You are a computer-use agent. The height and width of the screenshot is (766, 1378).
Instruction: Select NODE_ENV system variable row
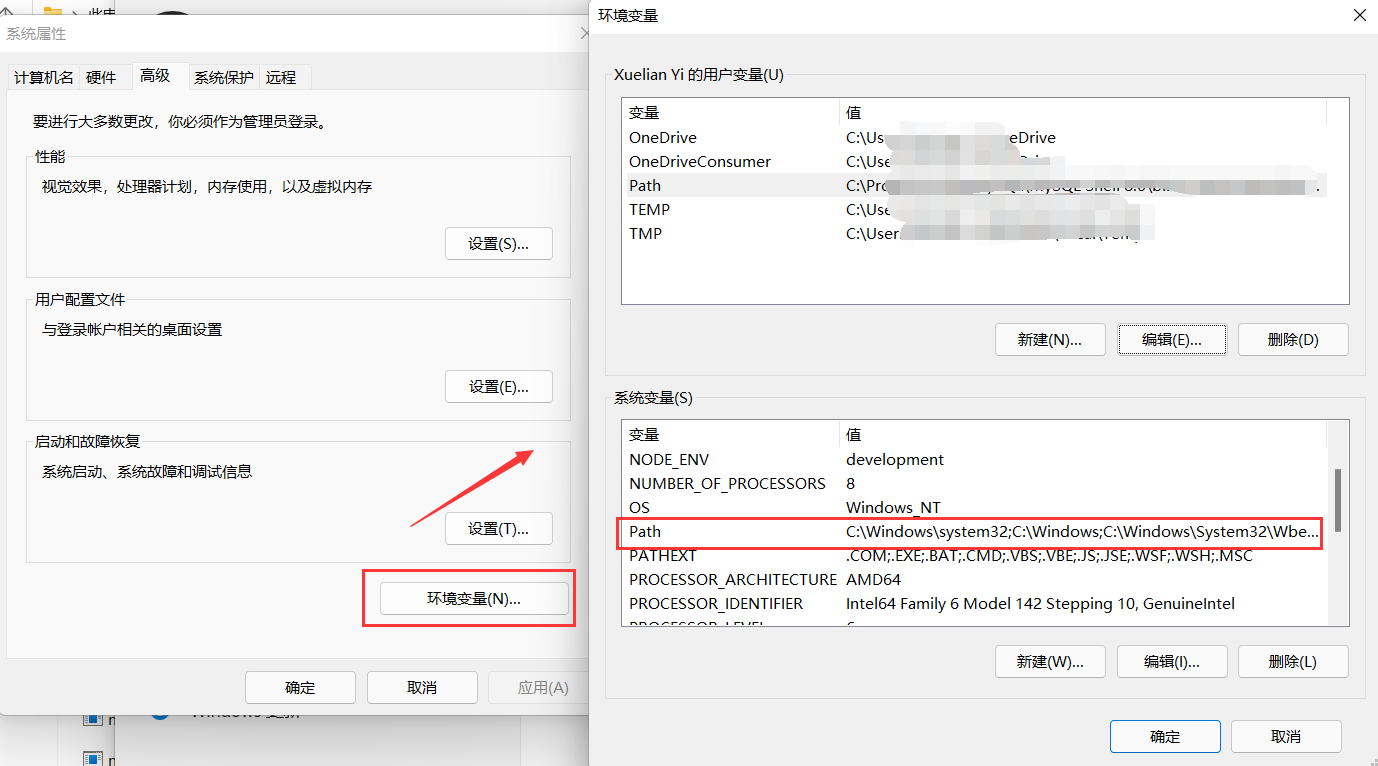[974, 460]
